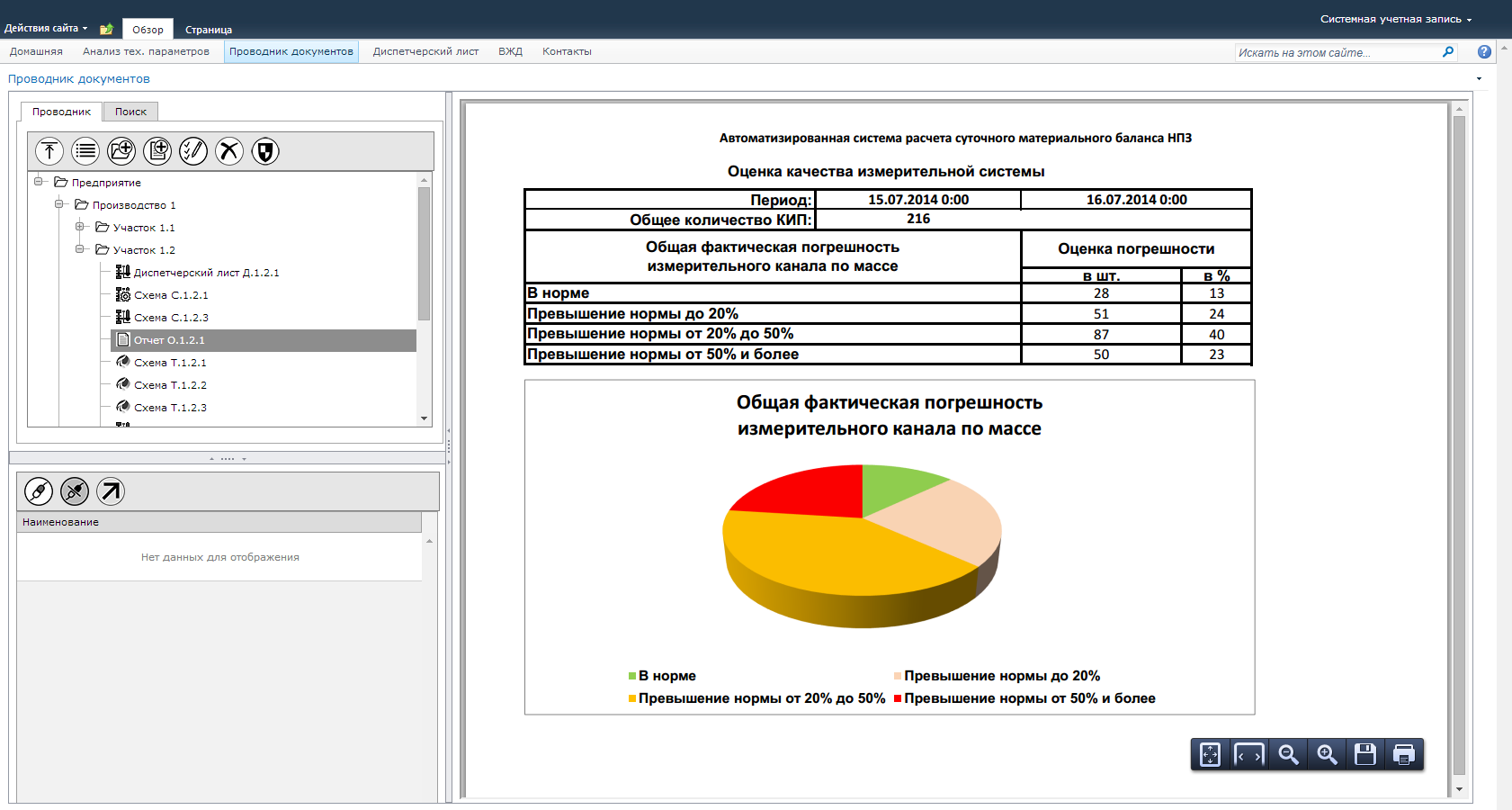Viewport: 1512px width, 810px height.
Task: Save the report with floppy disk icon
Action: (x=1365, y=754)
